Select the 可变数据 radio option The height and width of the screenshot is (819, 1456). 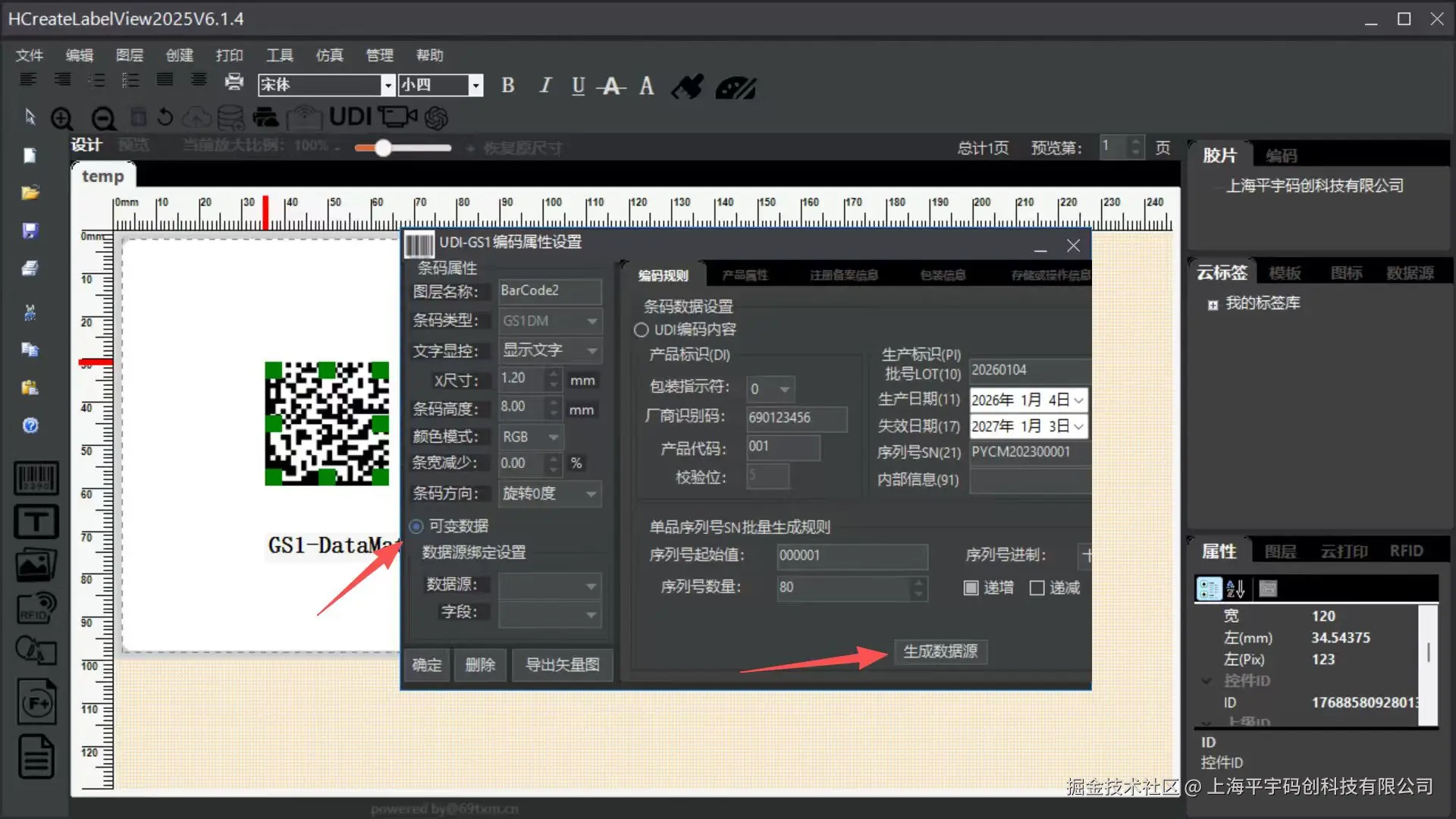416,526
